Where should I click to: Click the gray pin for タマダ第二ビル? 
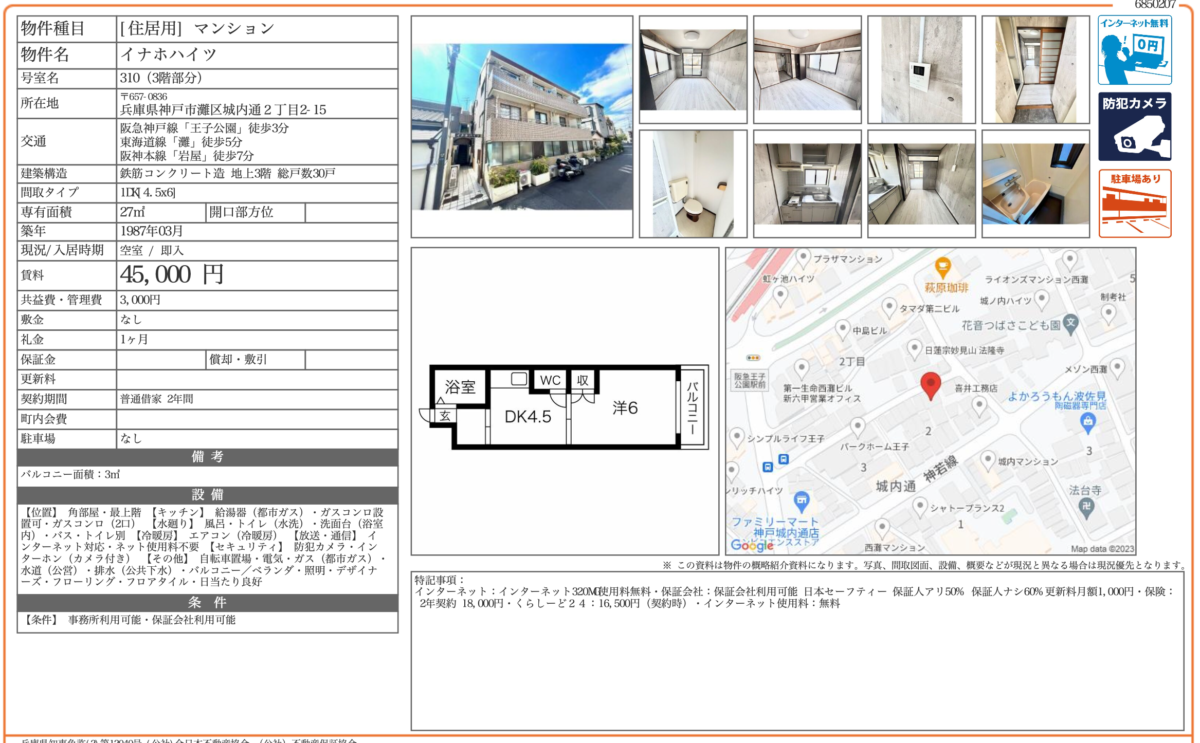click(888, 309)
